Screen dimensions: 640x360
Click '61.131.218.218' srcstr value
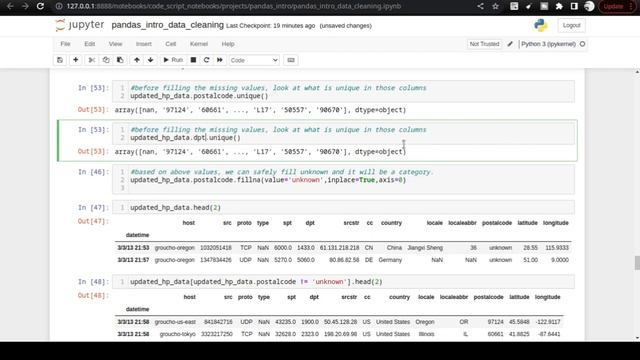pos(340,248)
